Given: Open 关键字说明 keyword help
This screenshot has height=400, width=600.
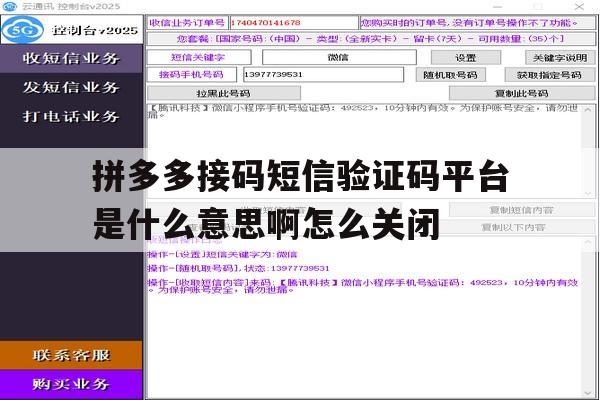Looking at the screenshot, I should tap(560, 58).
